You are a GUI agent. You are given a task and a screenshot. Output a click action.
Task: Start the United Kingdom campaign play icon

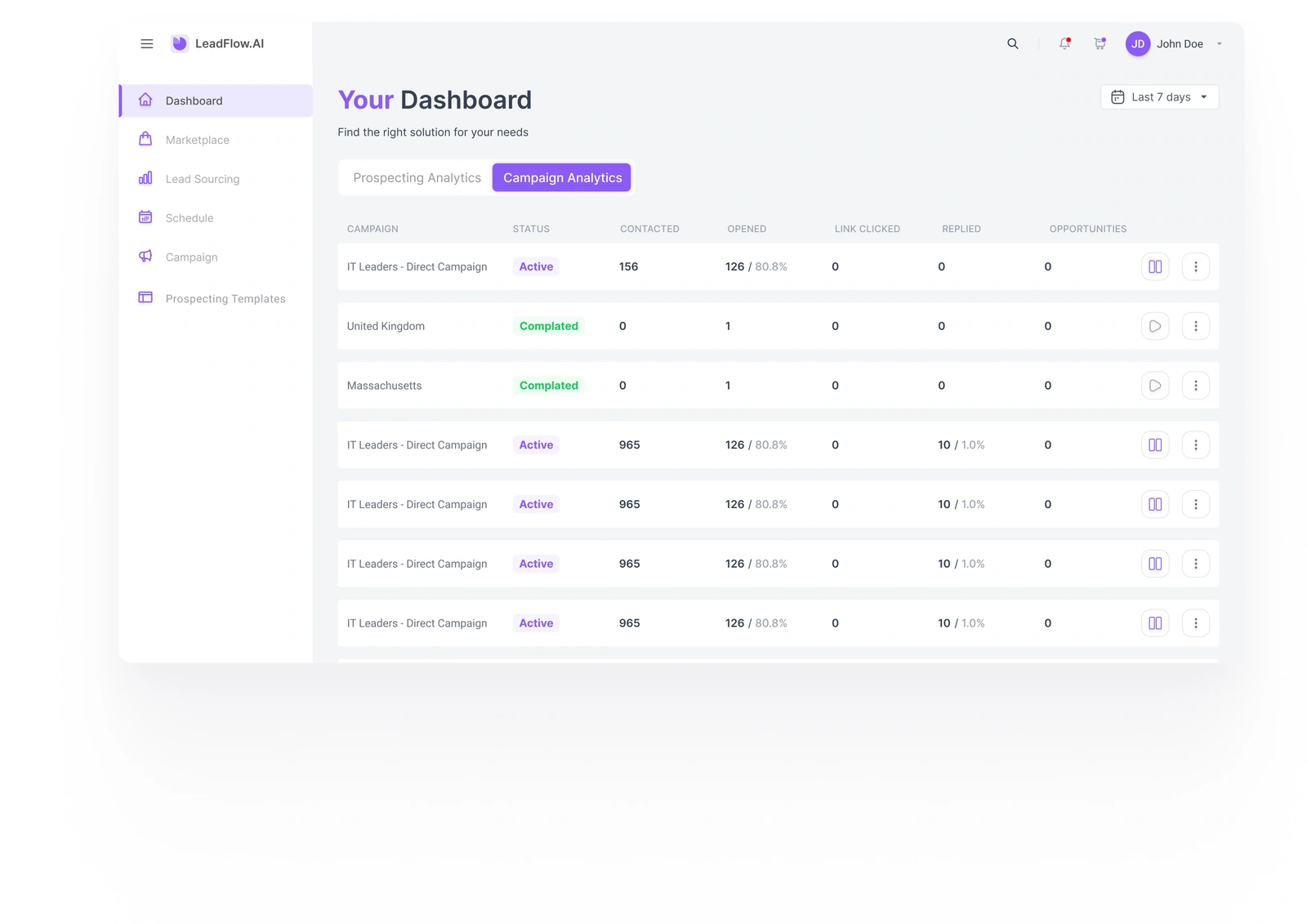click(x=1155, y=326)
